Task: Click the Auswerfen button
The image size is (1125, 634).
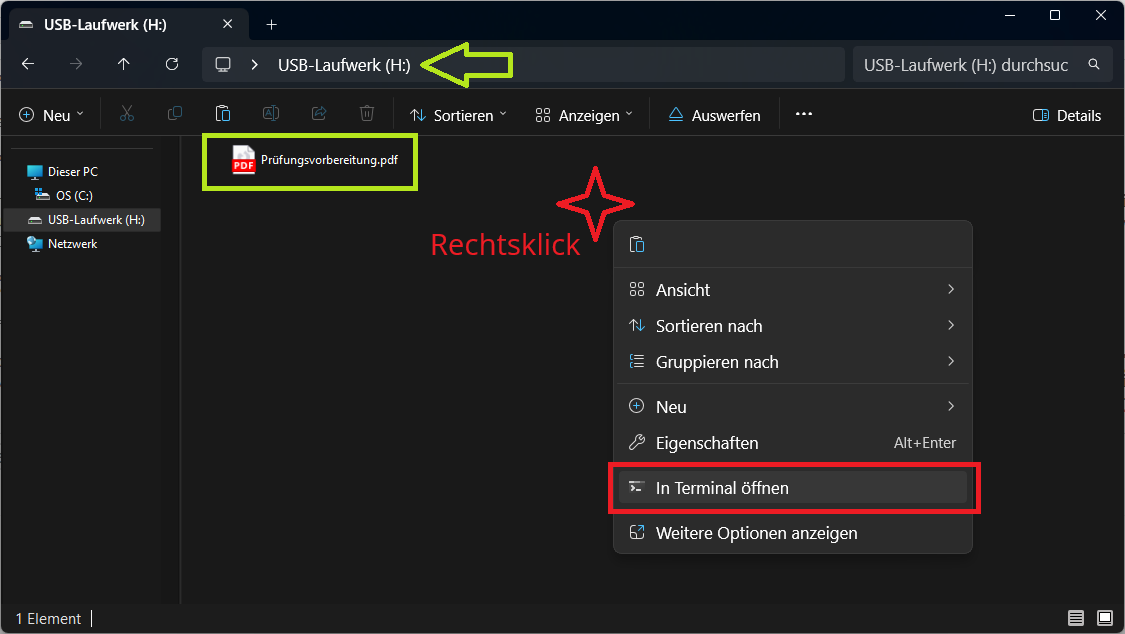Action: (714, 115)
